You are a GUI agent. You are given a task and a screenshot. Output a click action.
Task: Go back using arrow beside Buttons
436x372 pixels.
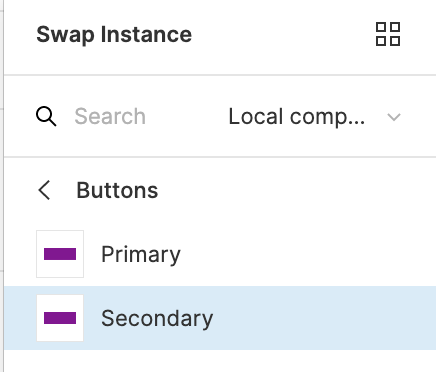[x=44, y=190]
